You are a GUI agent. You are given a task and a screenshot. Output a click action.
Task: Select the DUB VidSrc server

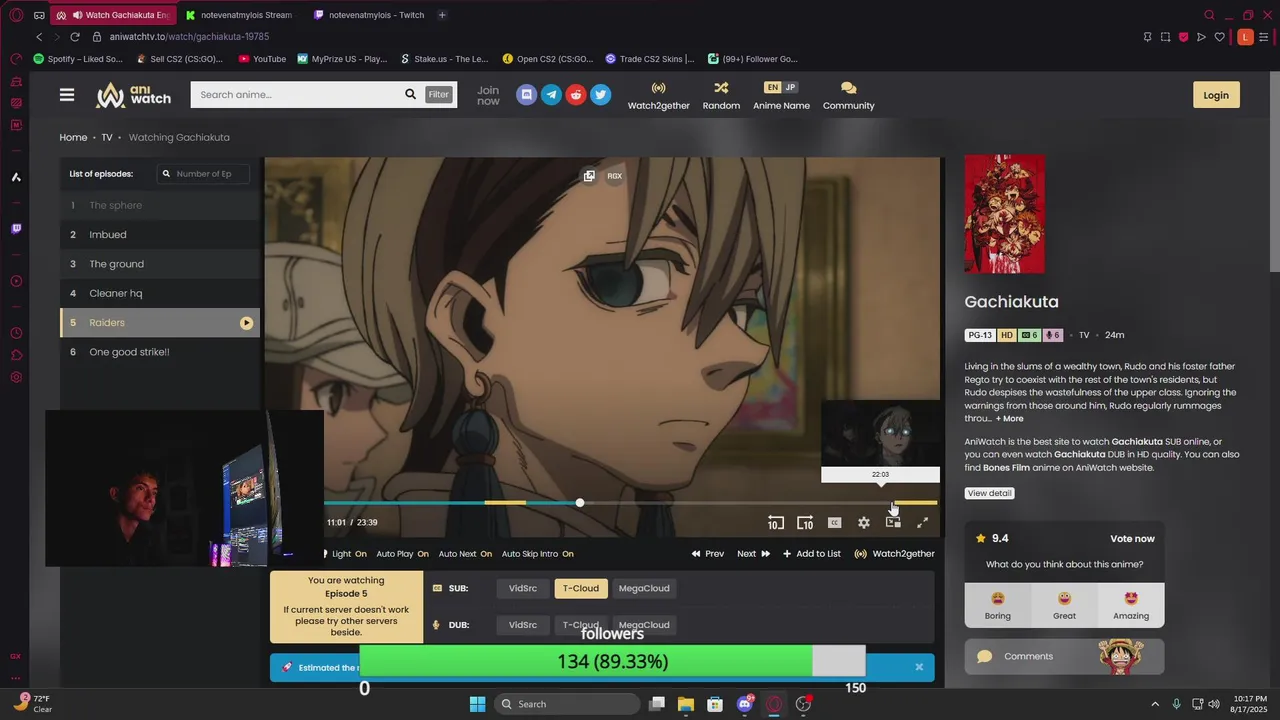point(523,625)
